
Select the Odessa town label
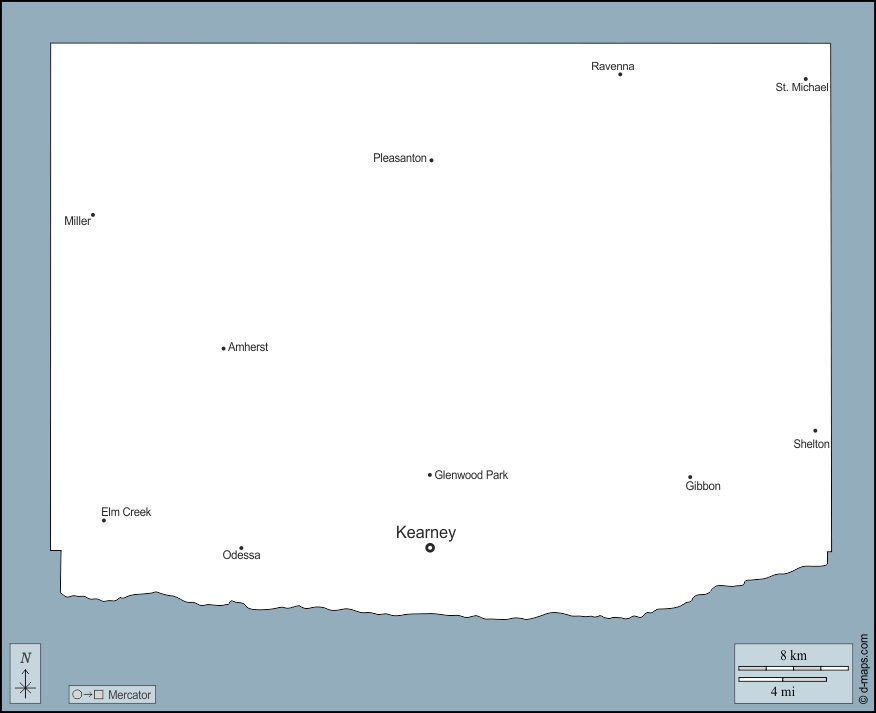241,555
